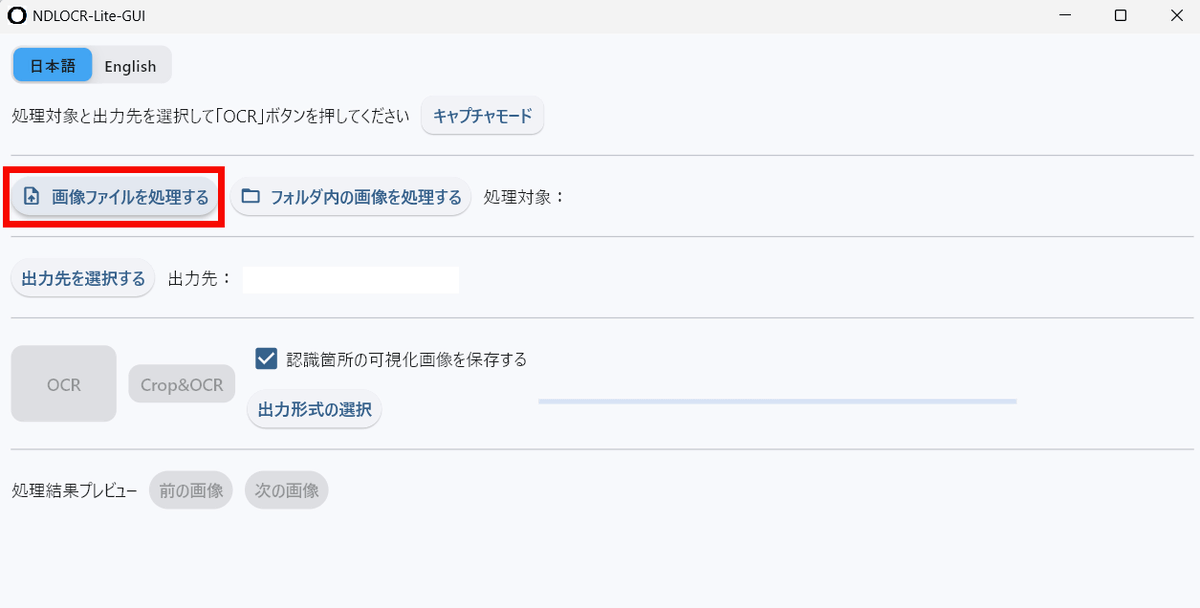Maximize the application window
The width and height of the screenshot is (1200, 608).
click(1121, 16)
